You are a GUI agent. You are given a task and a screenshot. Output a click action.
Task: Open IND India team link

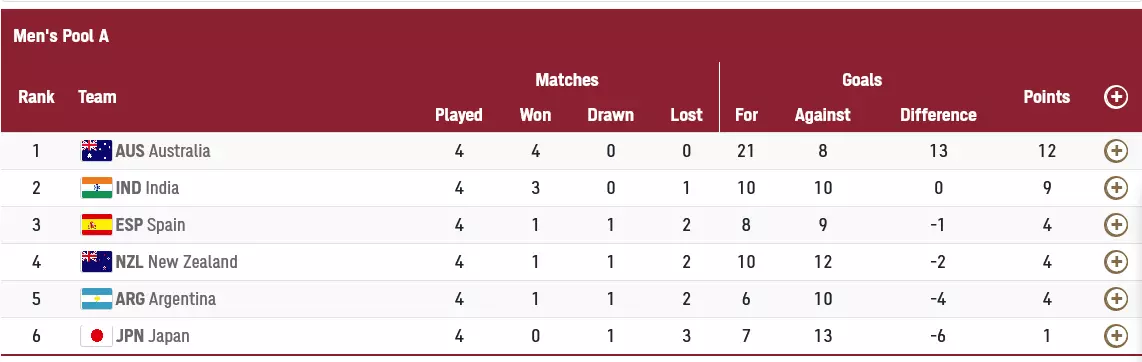click(147, 188)
